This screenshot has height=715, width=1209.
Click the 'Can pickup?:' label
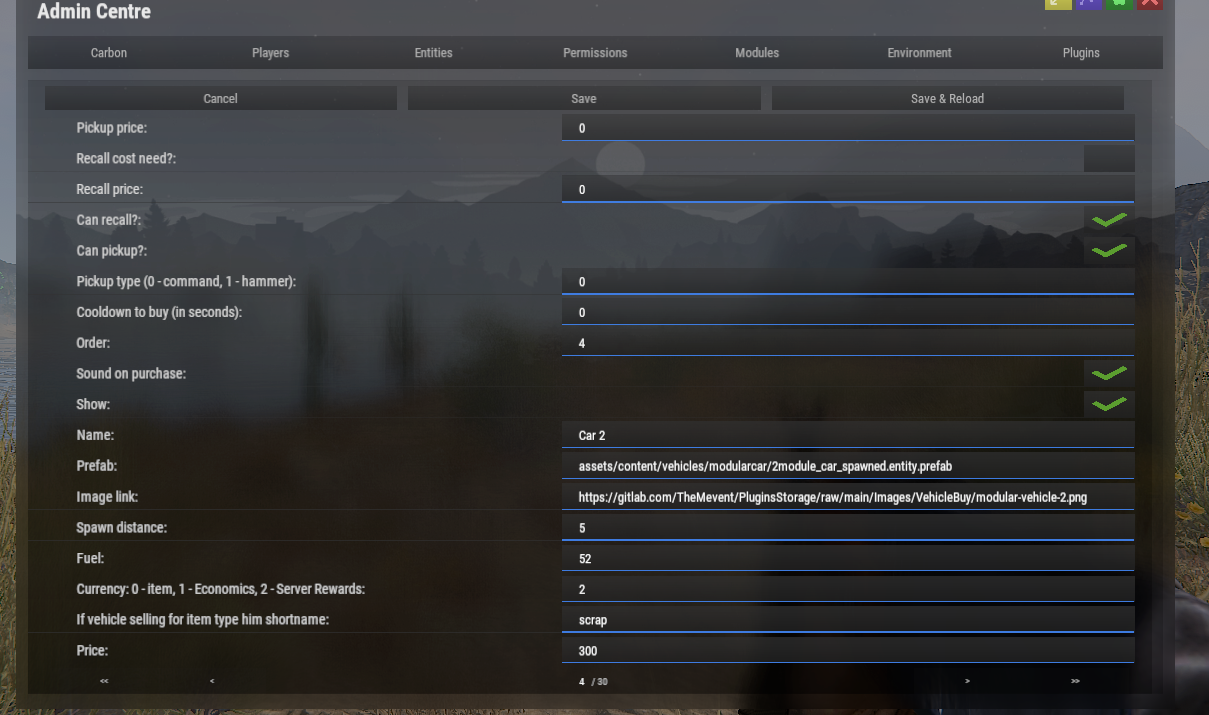[x=112, y=251]
